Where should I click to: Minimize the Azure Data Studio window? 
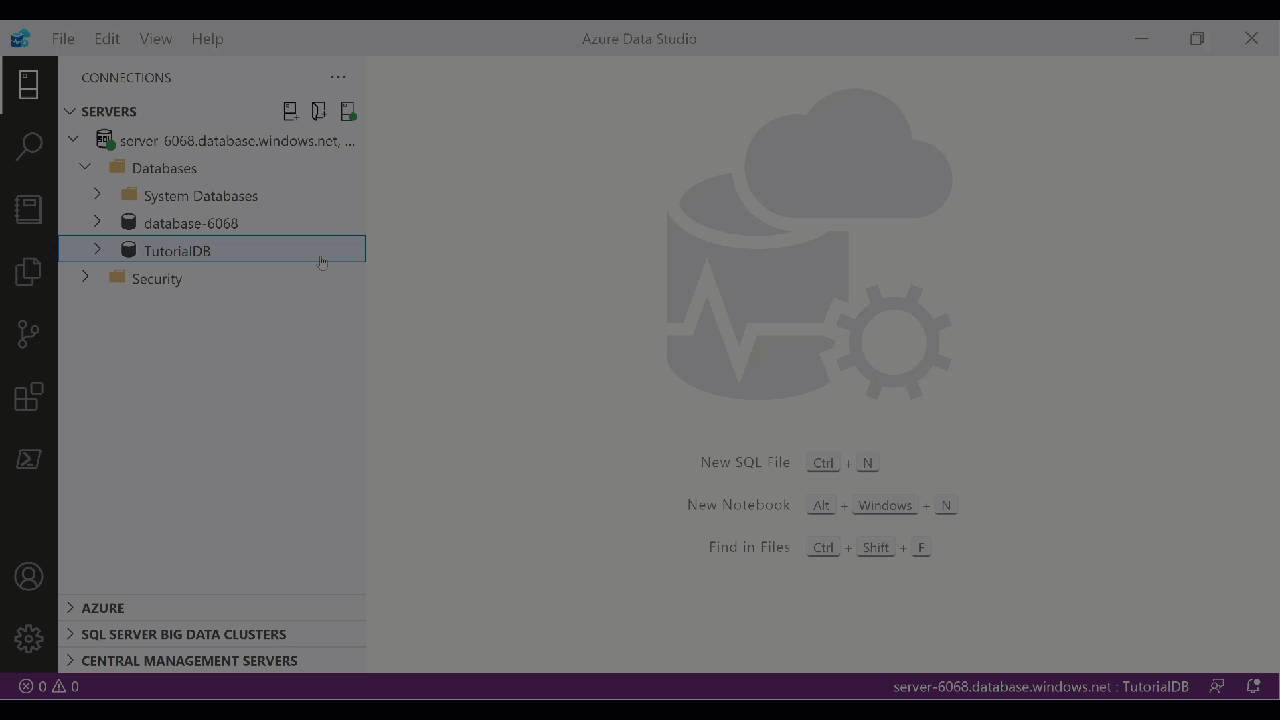[x=1142, y=39]
